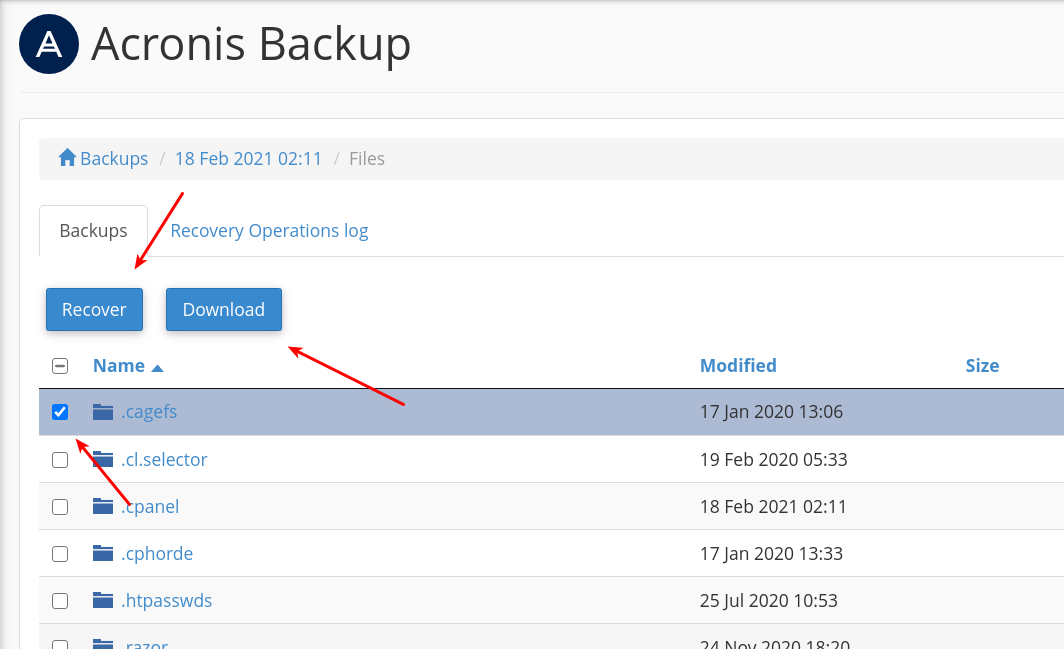The width and height of the screenshot is (1064, 649).
Task: Click the Recover button
Action: point(94,309)
